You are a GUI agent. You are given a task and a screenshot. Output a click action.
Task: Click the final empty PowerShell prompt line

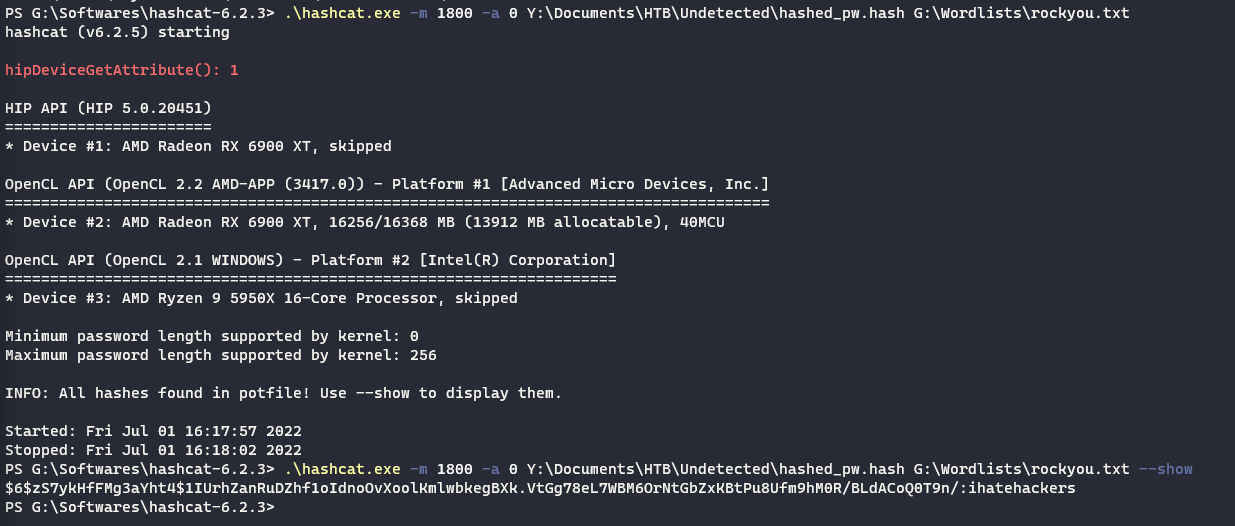tap(140, 507)
